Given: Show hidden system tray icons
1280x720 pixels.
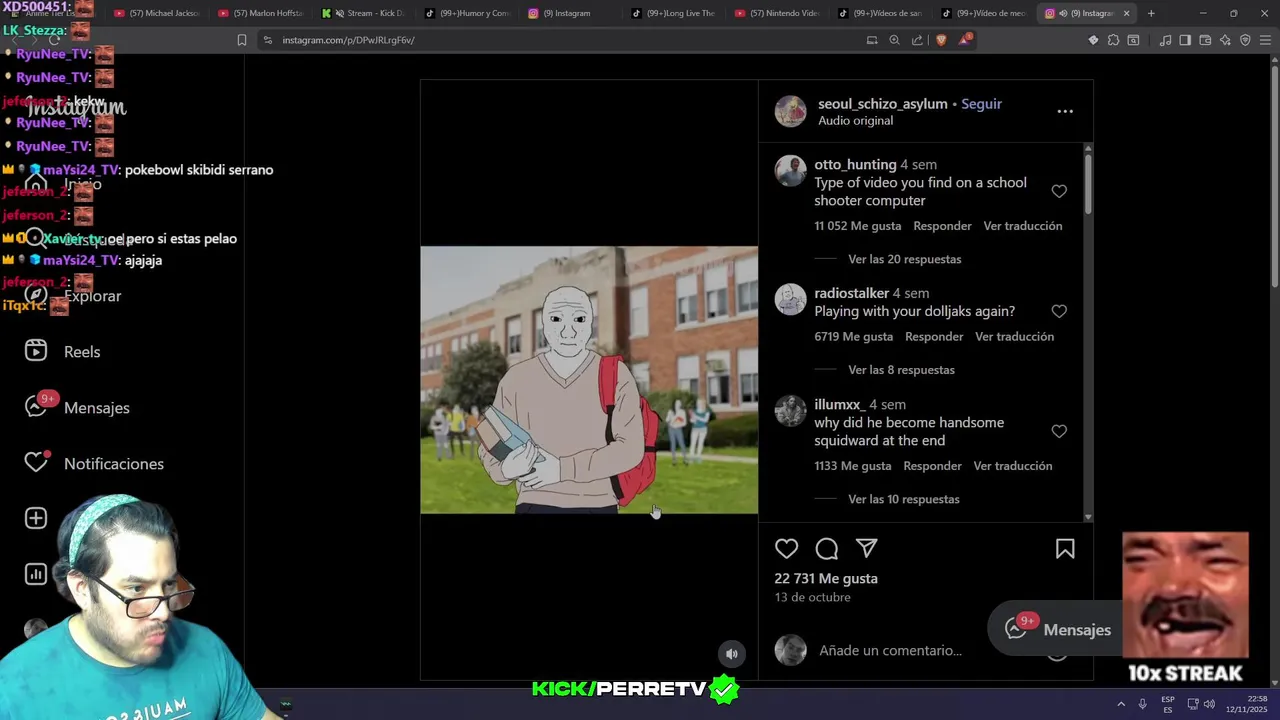Looking at the screenshot, I should pyautogui.click(x=1121, y=704).
